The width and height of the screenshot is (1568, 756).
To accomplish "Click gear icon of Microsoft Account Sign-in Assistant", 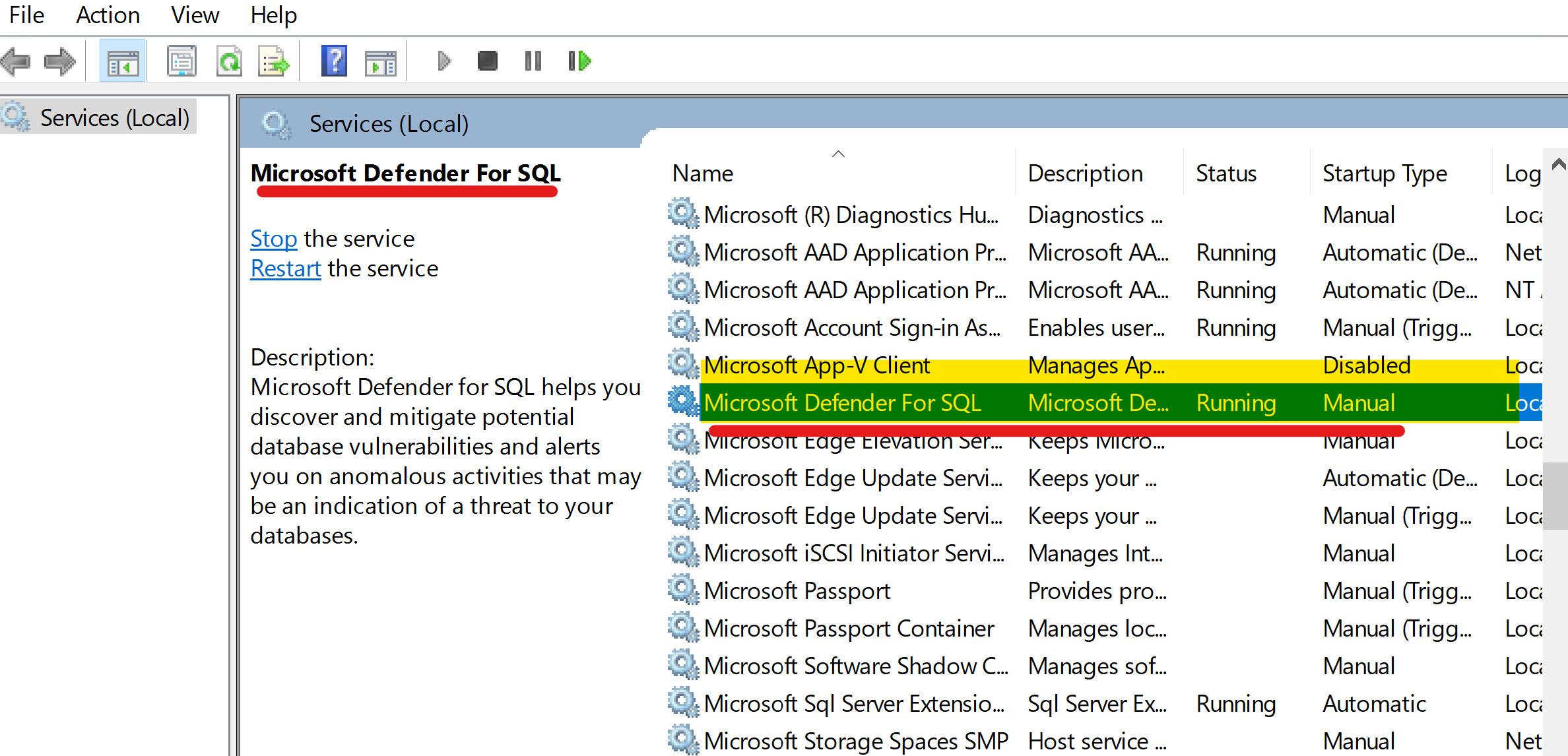I will click(x=683, y=327).
